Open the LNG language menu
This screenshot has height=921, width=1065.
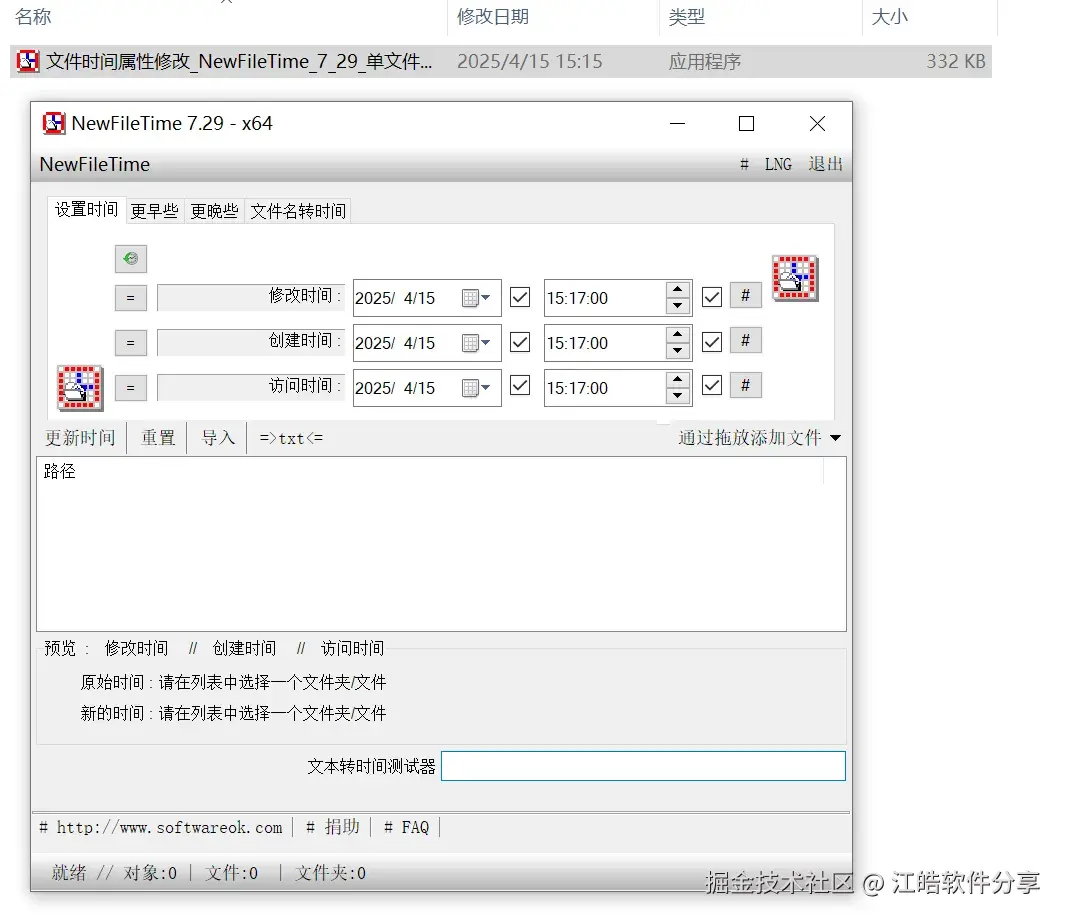pyautogui.click(x=778, y=164)
